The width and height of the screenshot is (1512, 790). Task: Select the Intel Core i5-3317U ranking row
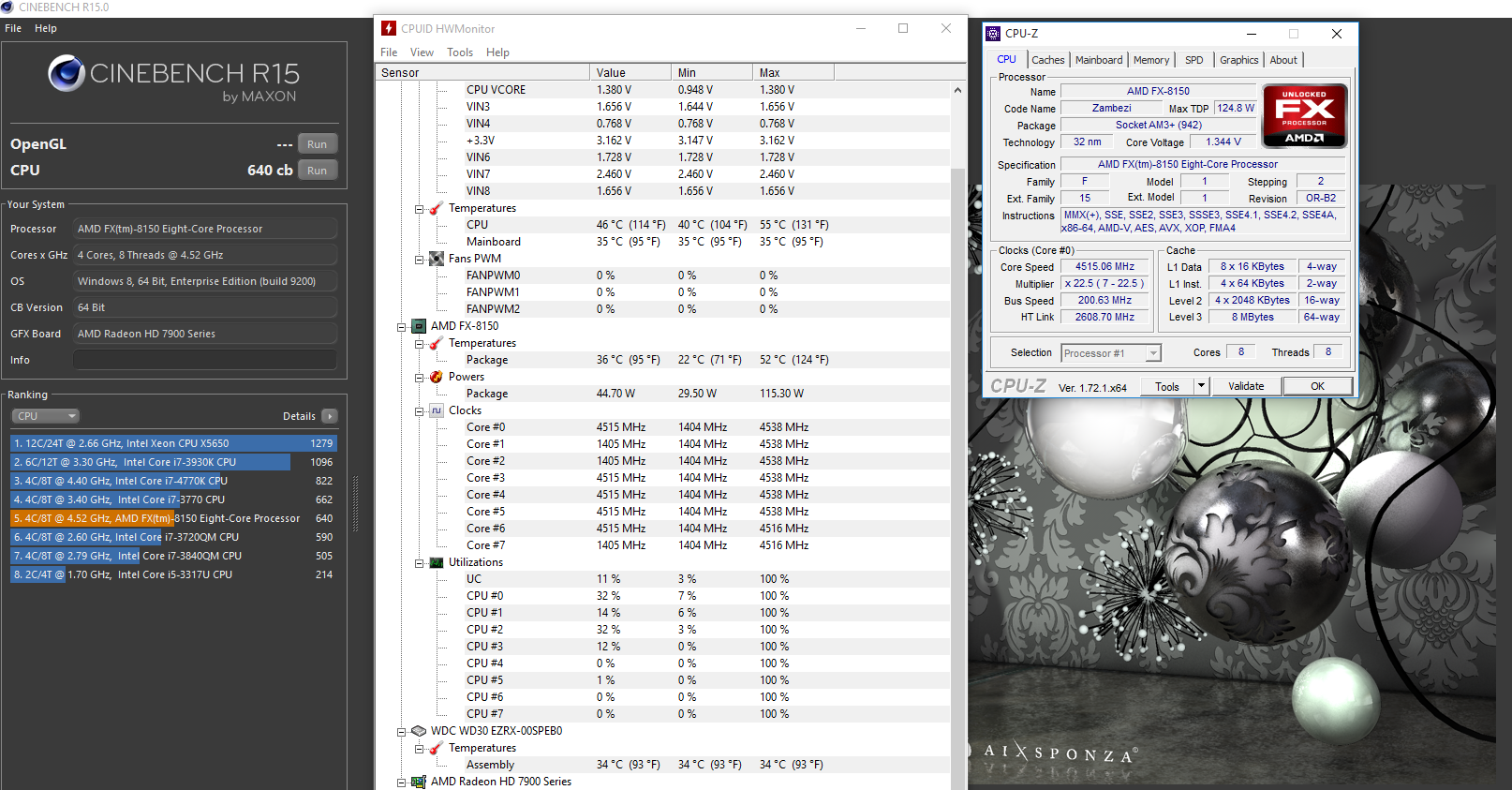point(173,574)
